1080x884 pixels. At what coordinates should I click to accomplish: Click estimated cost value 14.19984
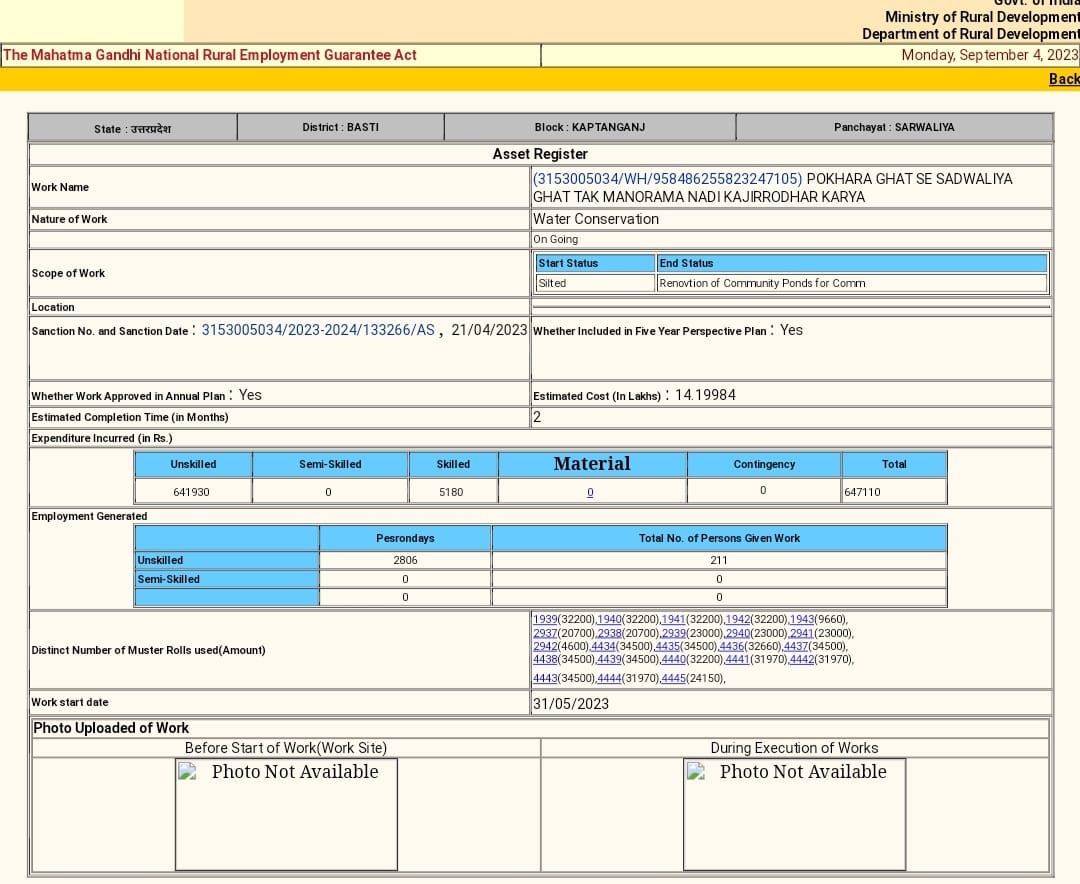[x=705, y=395]
